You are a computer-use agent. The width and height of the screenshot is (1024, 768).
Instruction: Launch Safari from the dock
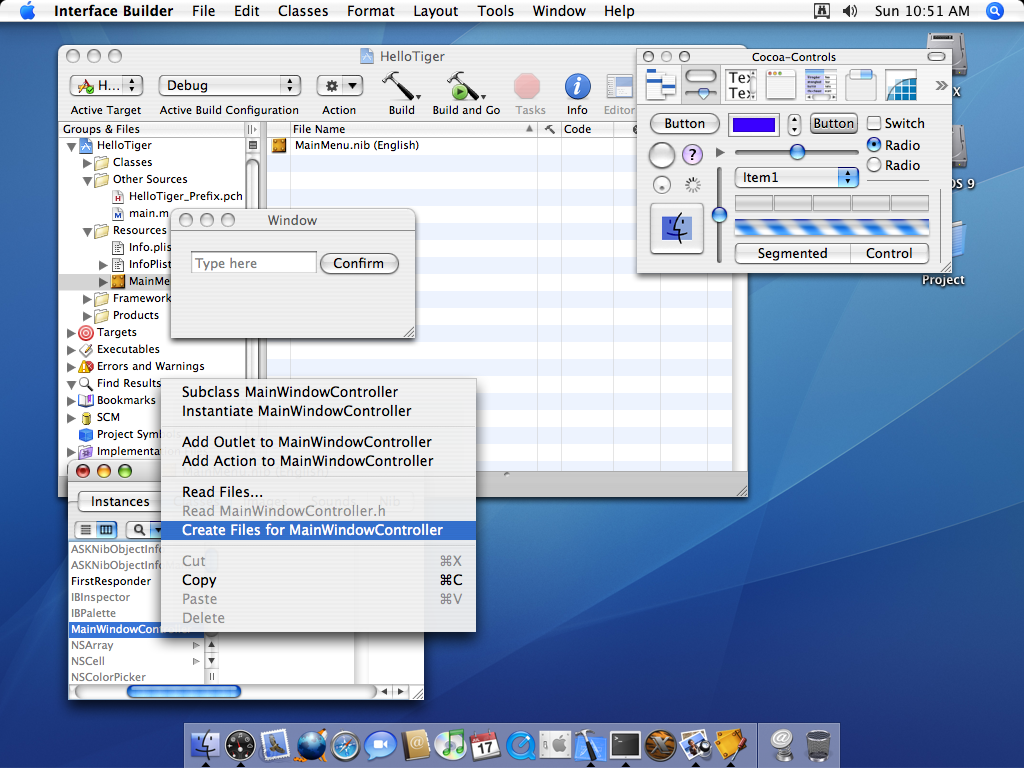pos(345,745)
